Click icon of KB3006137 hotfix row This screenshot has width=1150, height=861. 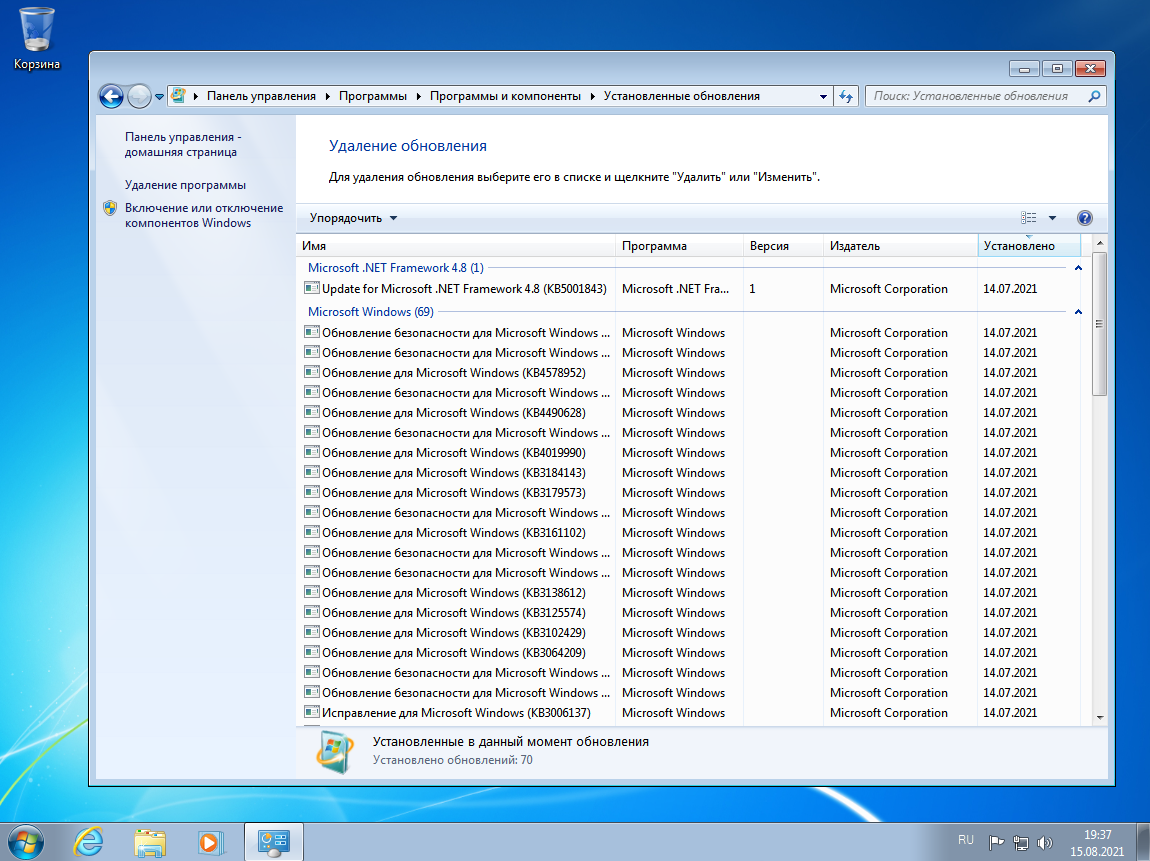pyautogui.click(x=312, y=712)
